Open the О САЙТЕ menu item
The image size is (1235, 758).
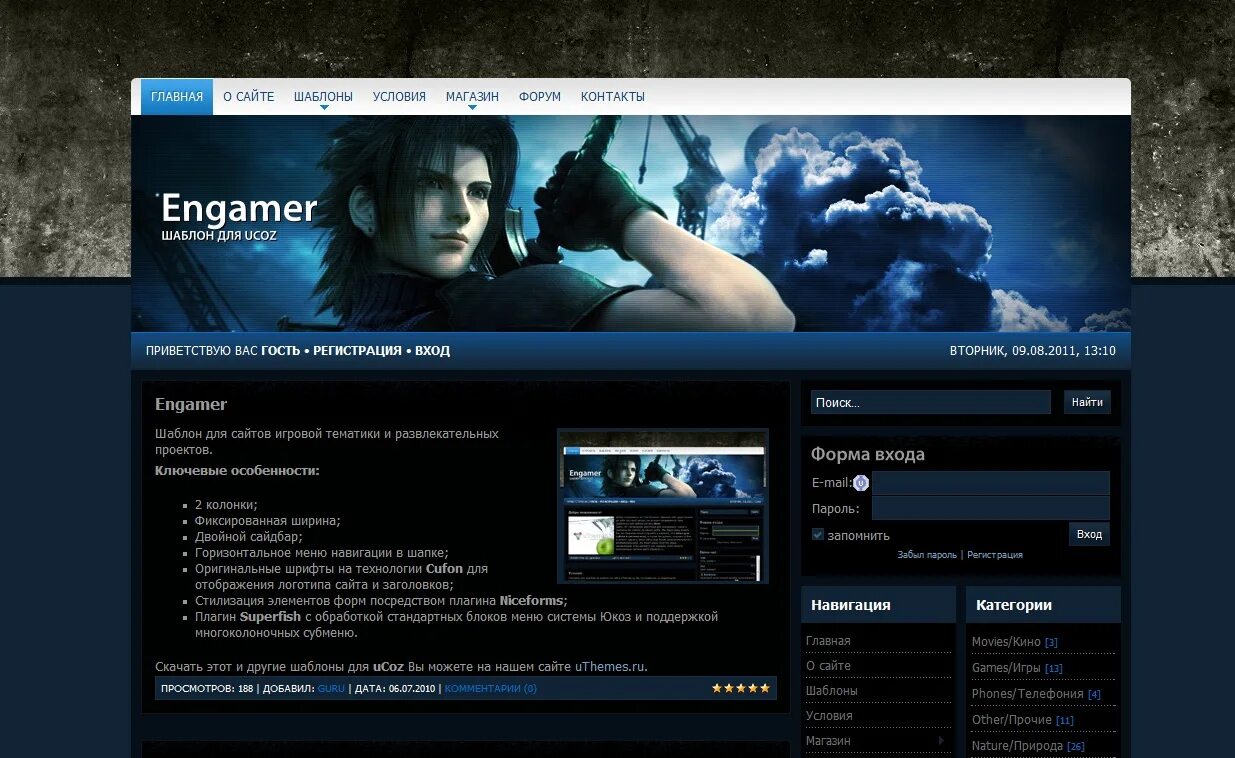[248, 97]
